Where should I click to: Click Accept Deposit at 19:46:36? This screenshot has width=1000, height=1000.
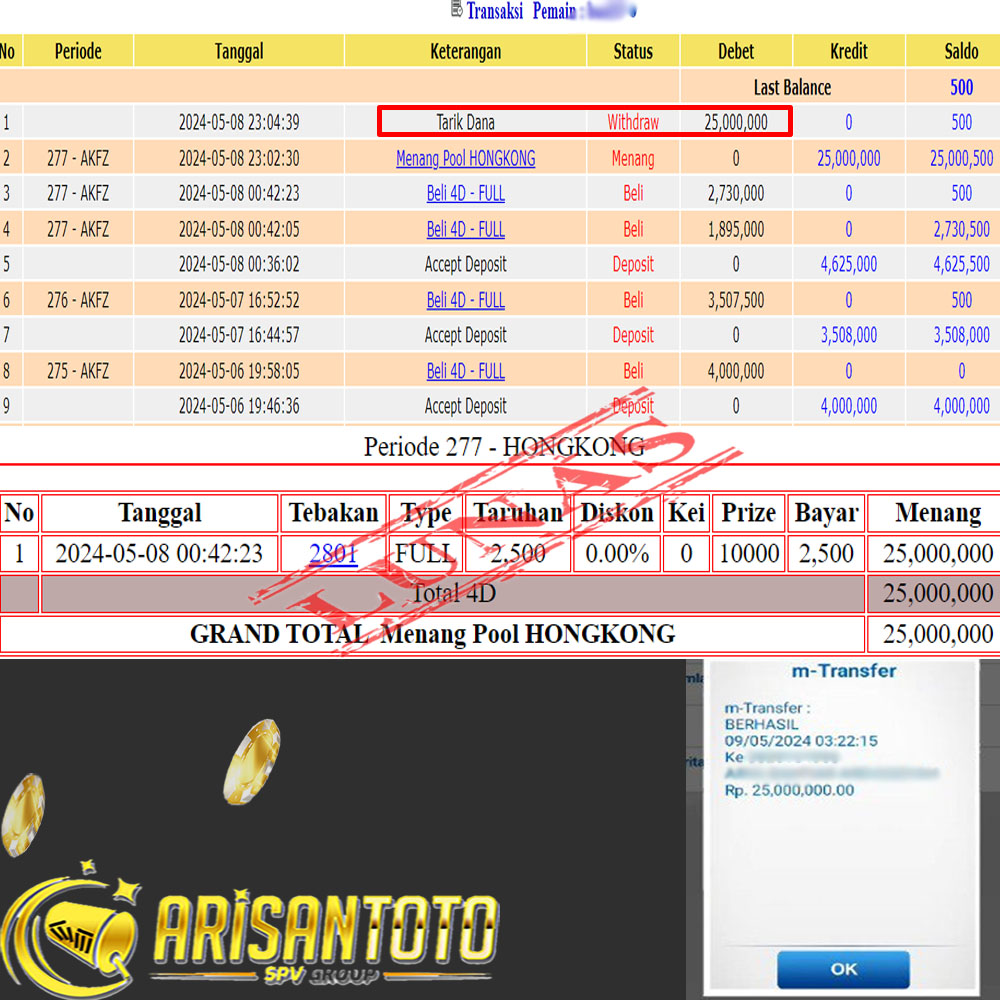point(466,406)
